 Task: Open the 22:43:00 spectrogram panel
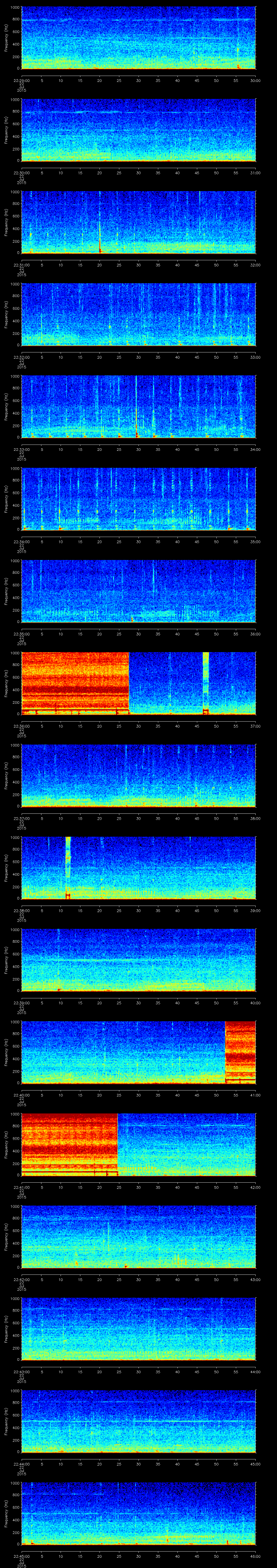point(138,1329)
